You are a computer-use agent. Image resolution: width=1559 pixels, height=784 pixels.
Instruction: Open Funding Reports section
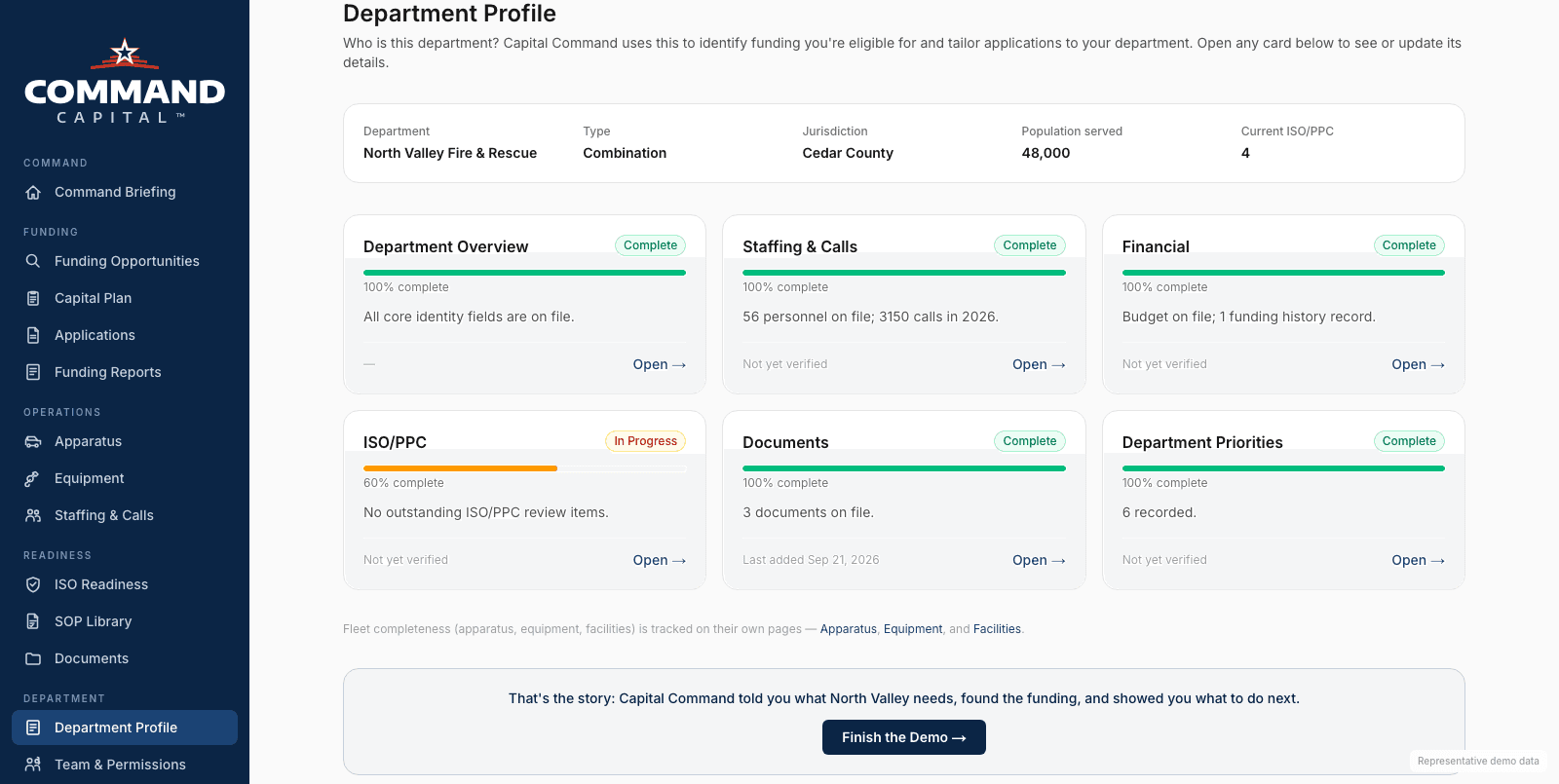[x=125, y=372]
